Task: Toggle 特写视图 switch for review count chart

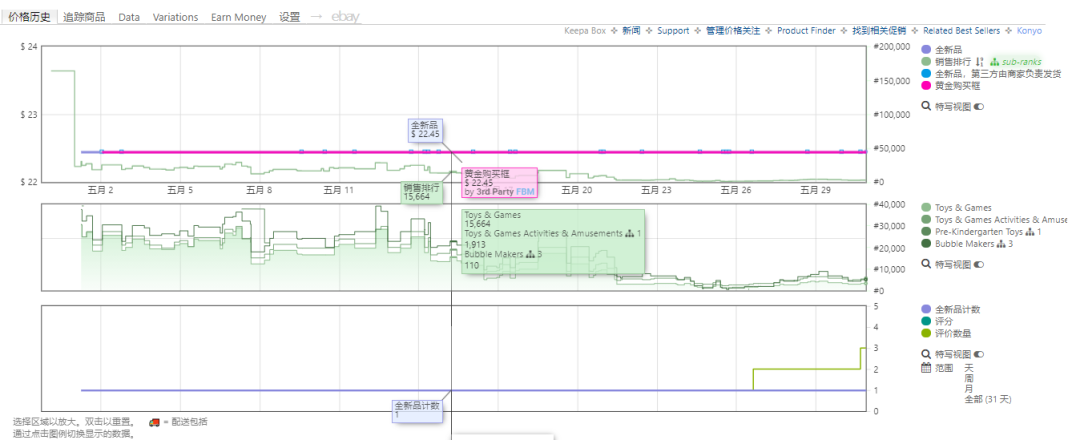Action: coord(979,355)
